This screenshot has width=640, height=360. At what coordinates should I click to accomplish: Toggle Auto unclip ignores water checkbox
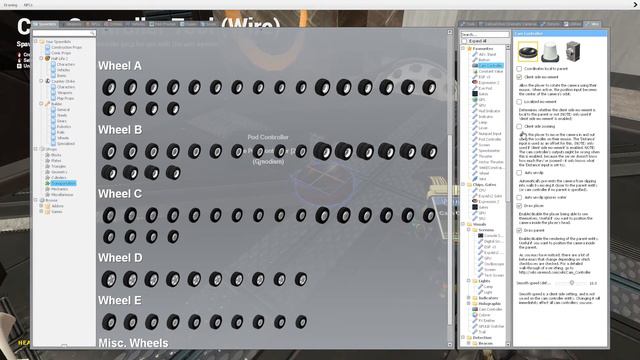pos(519,198)
